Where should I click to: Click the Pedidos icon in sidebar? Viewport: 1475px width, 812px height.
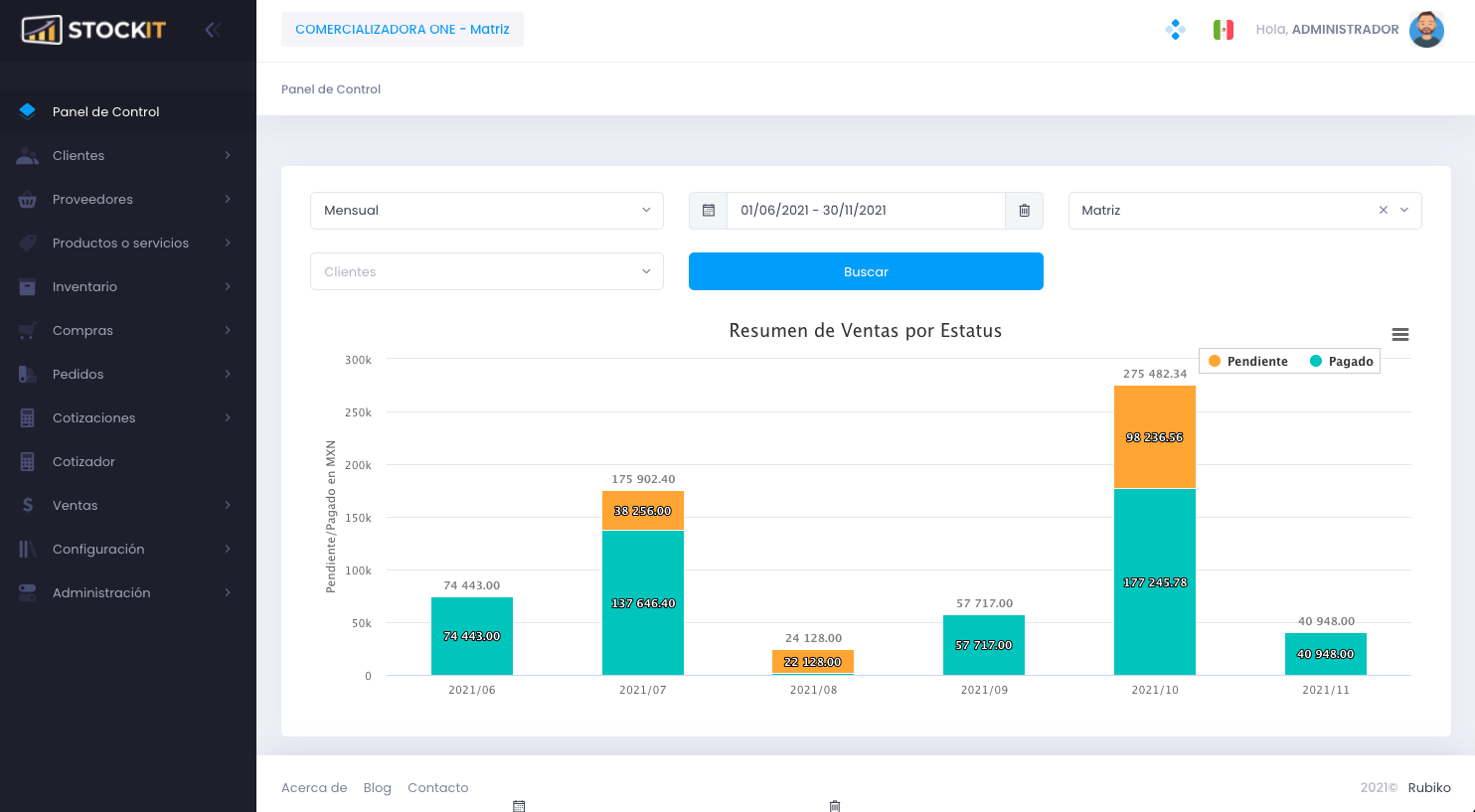click(x=28, y=374)
